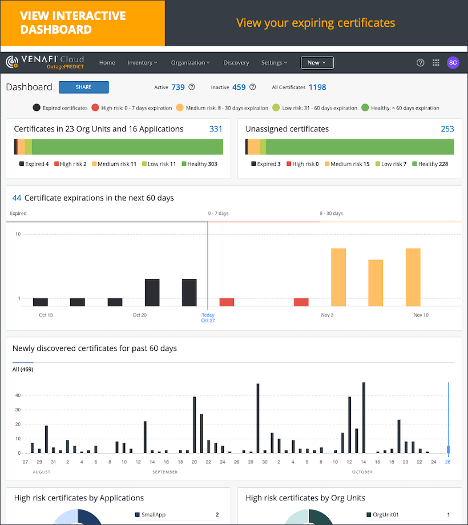Open the help question mark icon in navbar

click(x=420, y=63)
